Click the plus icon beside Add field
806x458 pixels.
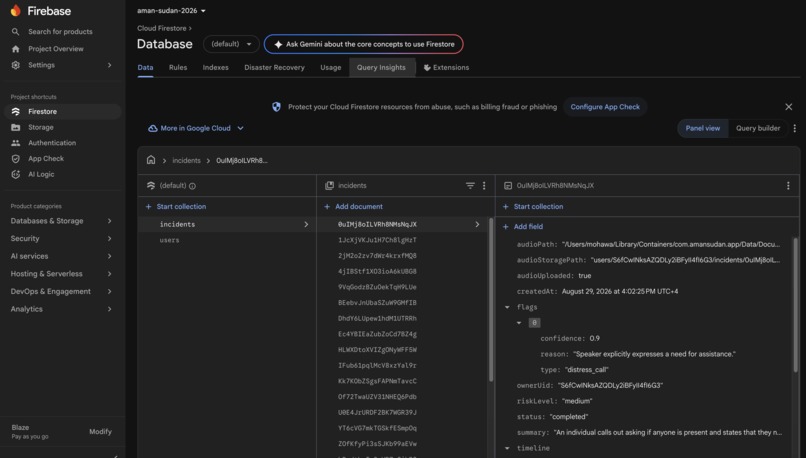(505, 227)
